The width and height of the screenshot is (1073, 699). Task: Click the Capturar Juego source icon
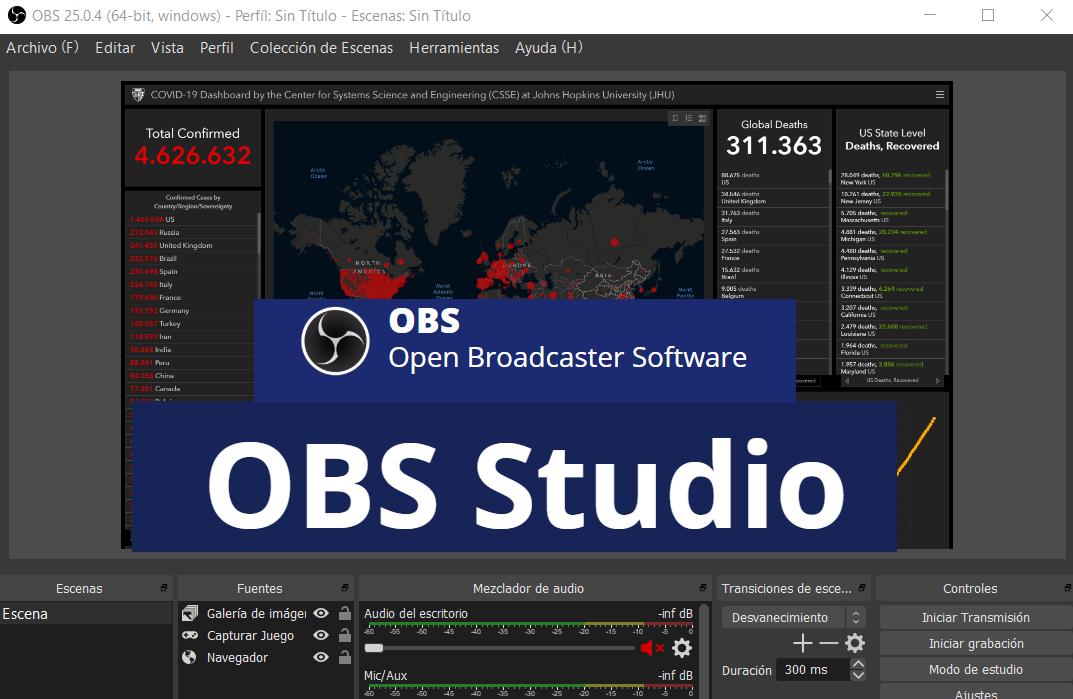190,635
